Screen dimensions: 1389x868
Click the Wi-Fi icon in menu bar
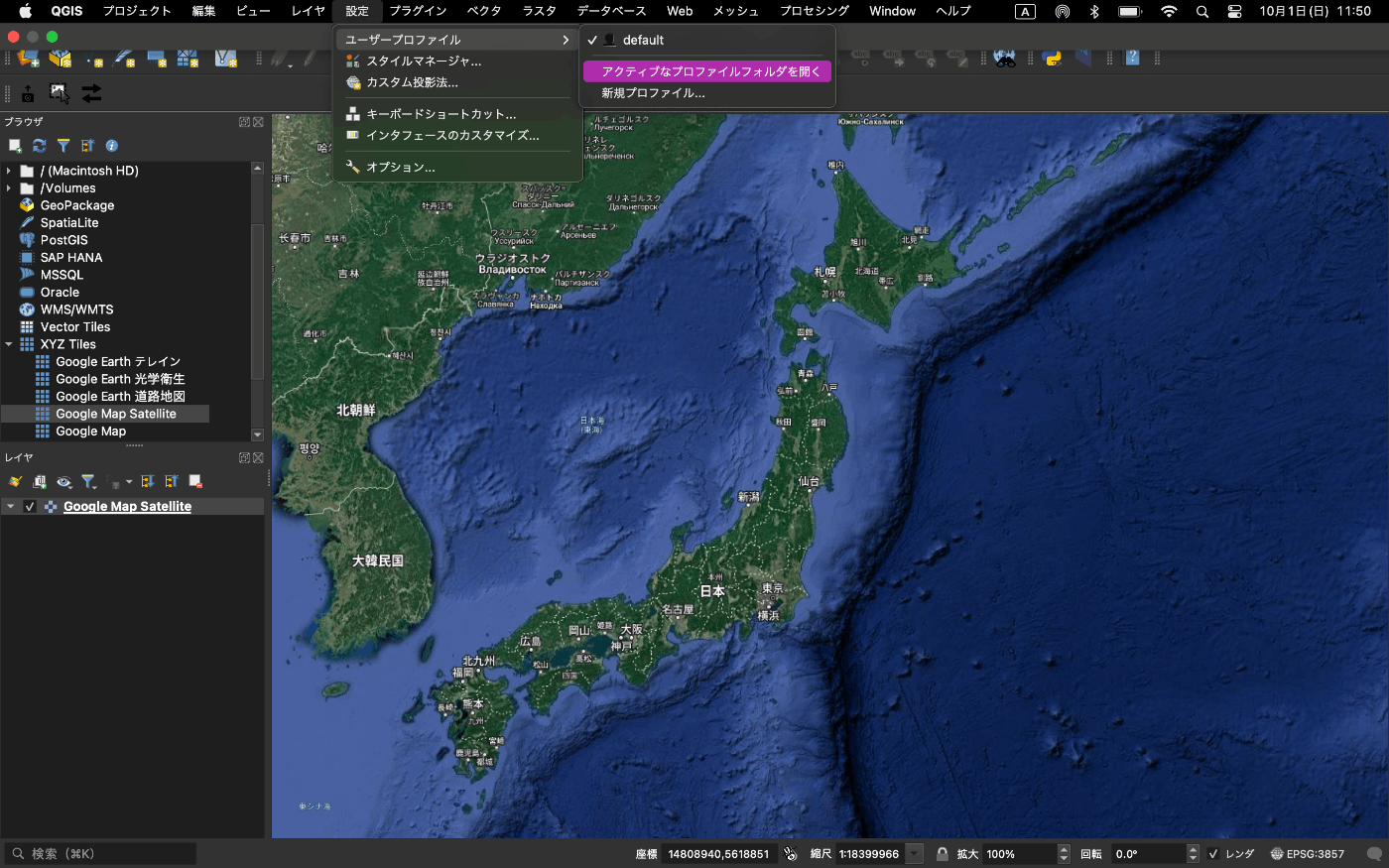1169,11
